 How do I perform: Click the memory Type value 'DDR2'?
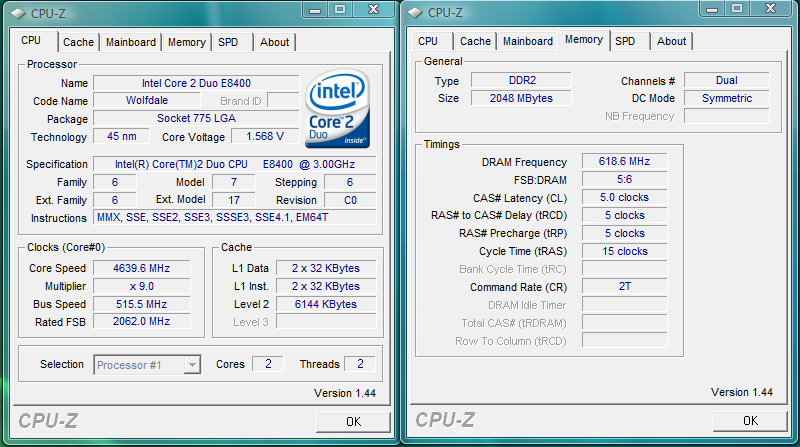[x=521, y=81]
